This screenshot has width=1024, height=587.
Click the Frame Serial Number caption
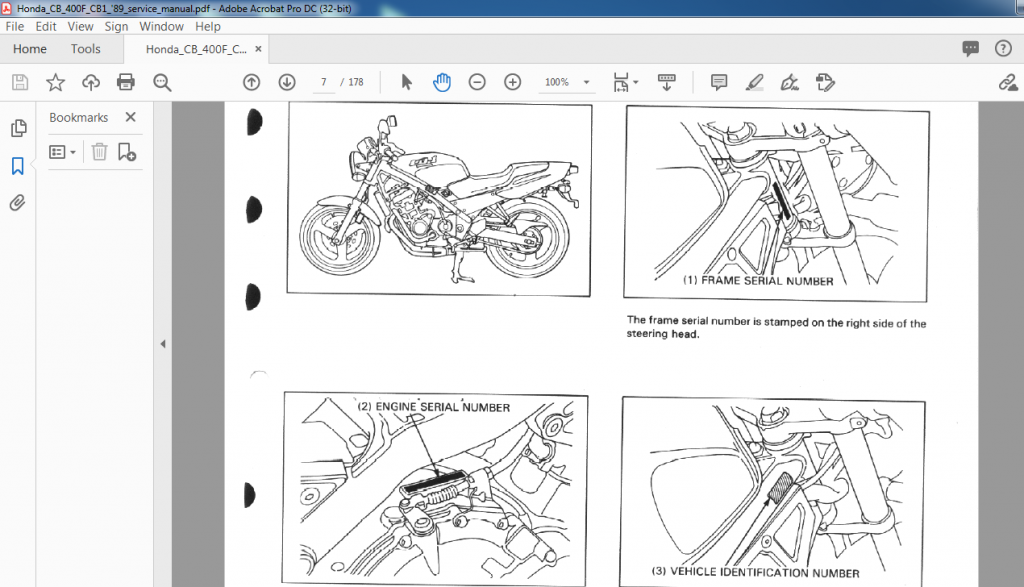pyautogui.click(x=758, y=281)
